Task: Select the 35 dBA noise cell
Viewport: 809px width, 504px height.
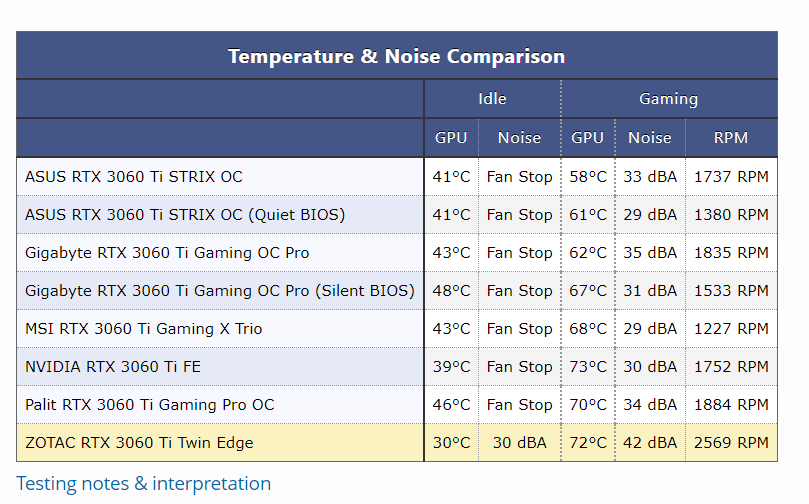Action: (x=650, y=253)
